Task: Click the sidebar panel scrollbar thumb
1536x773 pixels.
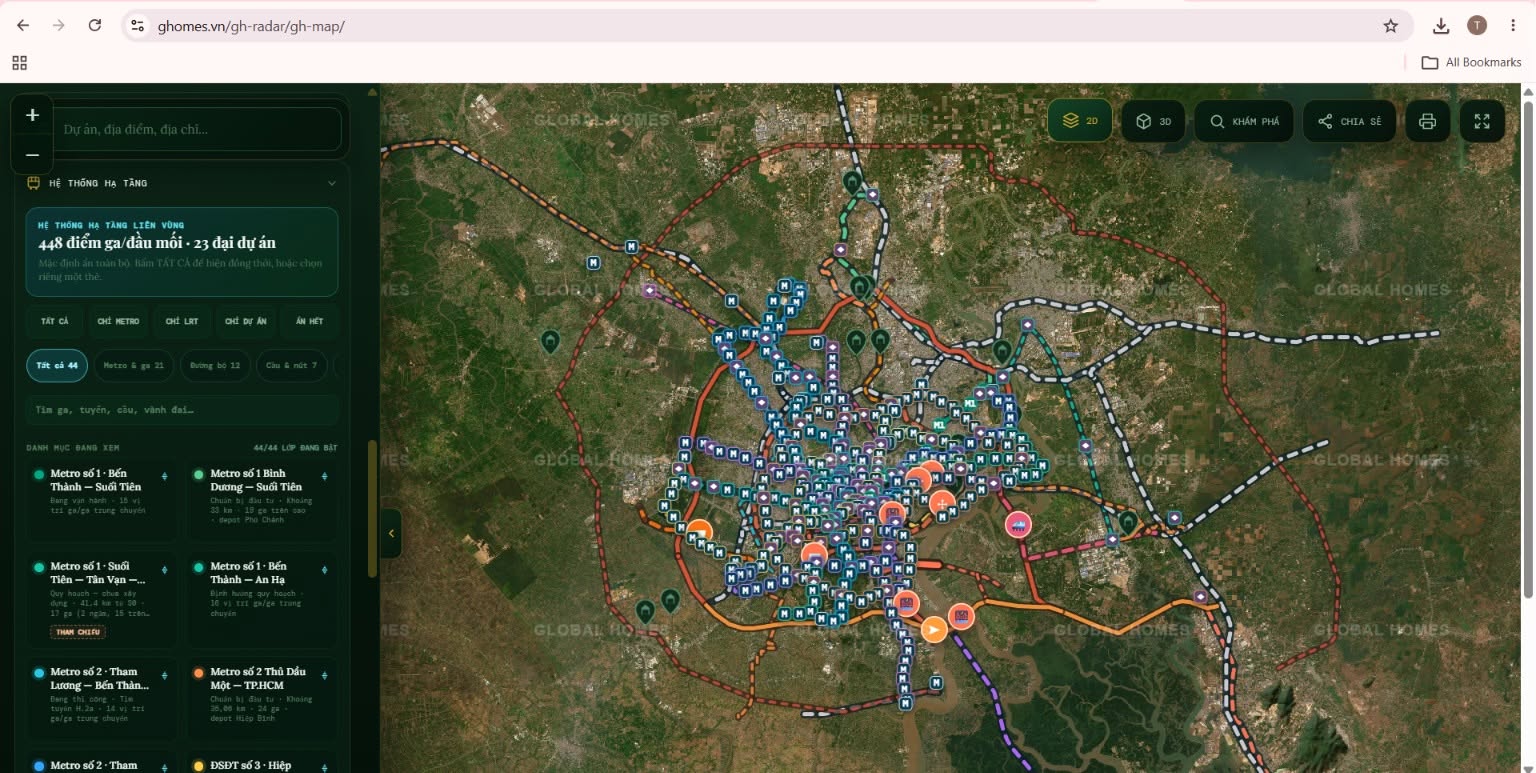Action: pyautogui.click(x=372, y=508)
